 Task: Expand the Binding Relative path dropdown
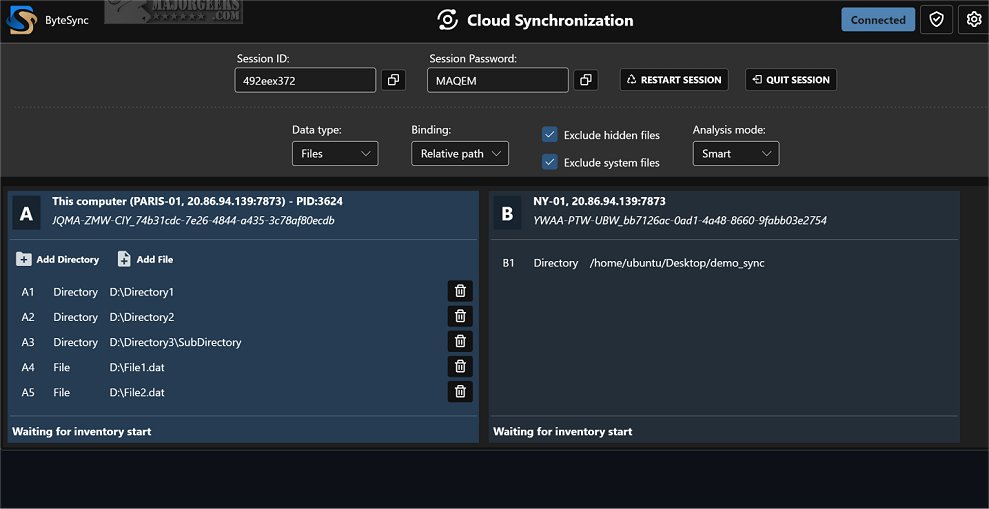(459, 154)
